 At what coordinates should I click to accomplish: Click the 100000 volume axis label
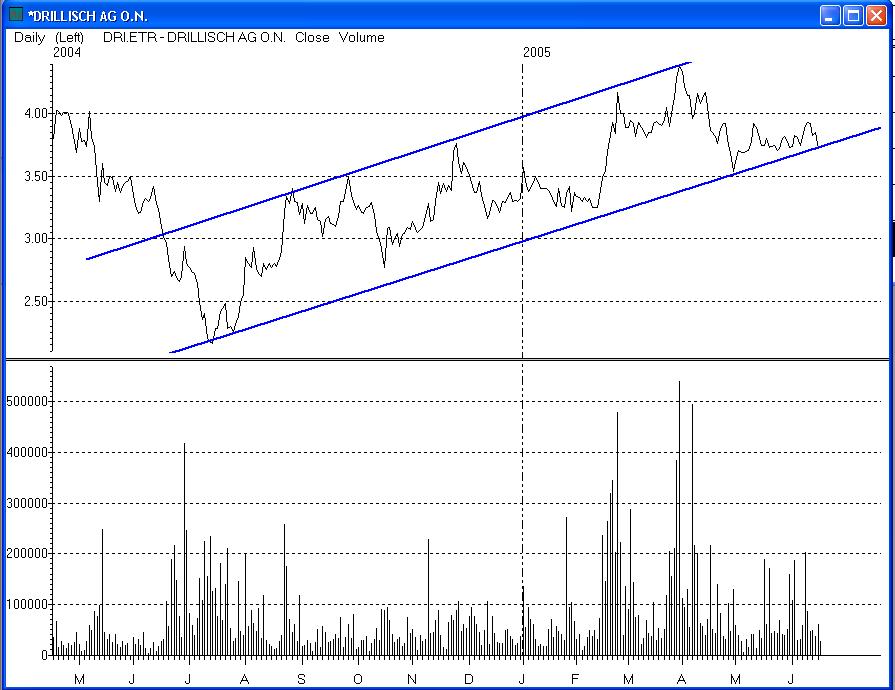pyautogui.click(x=27, y=604)
